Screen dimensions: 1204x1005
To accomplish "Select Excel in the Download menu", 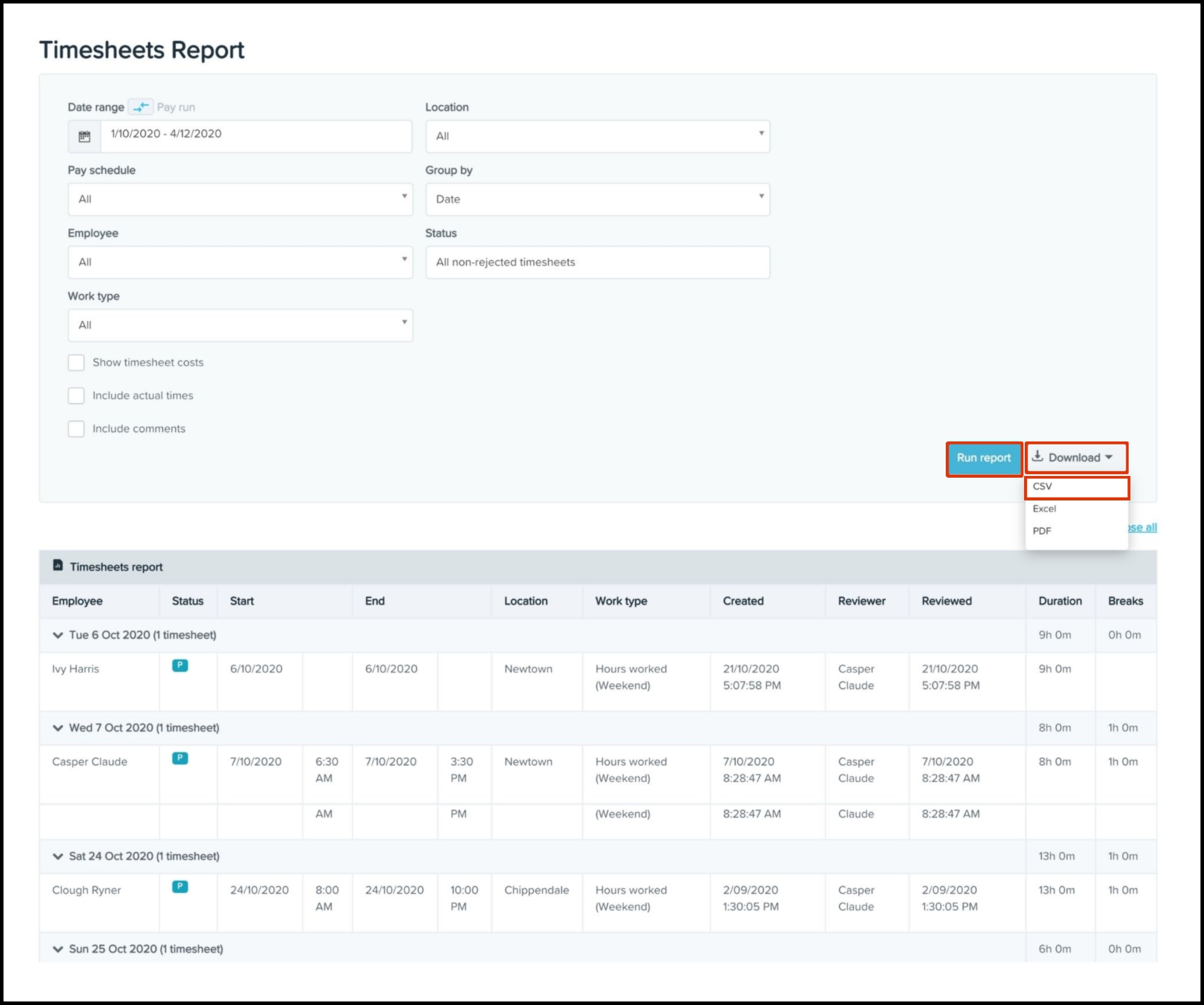I will tap(1045, 509).
